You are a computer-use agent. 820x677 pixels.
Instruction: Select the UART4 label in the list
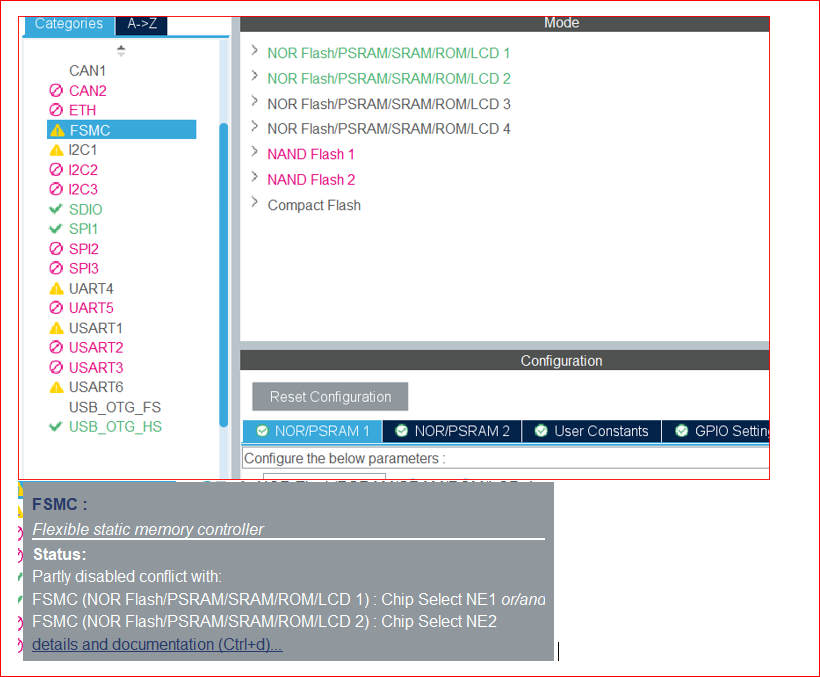pos(91,288)
